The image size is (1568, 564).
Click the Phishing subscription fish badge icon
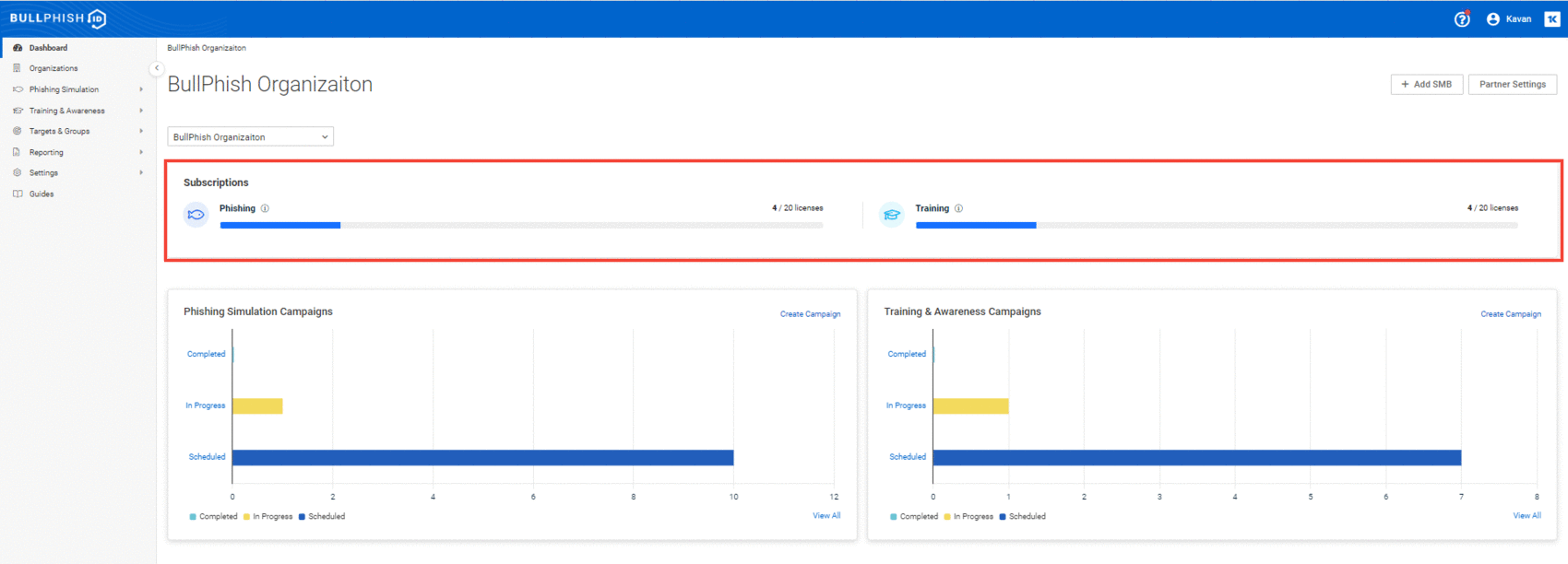pos(196,215)
